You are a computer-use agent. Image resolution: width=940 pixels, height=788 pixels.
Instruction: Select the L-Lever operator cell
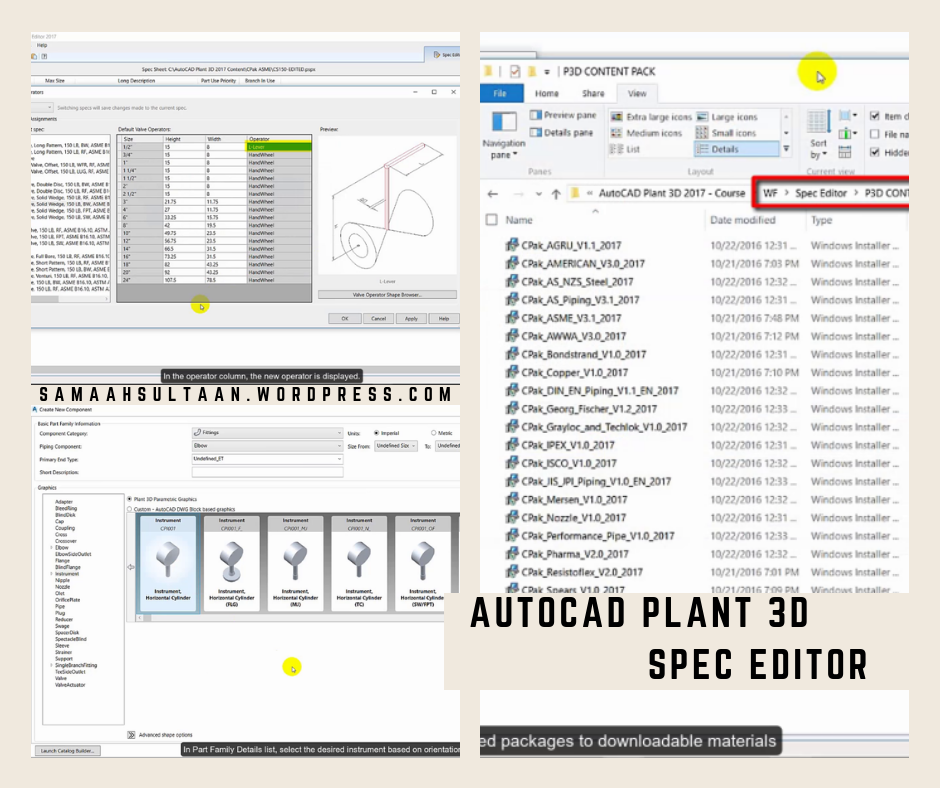pos(279,147)
